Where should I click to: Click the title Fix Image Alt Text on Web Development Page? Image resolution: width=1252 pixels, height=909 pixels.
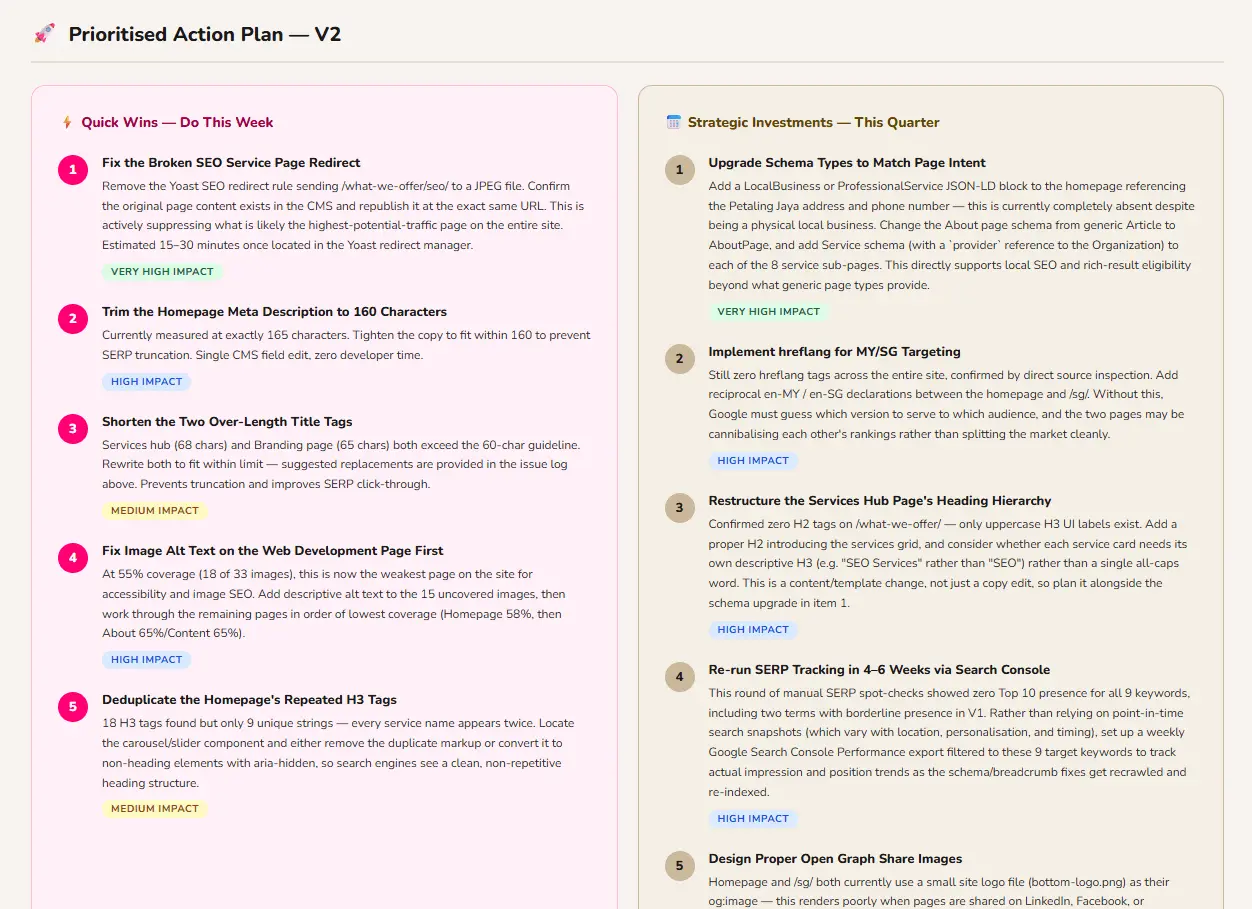coord(272,550)
